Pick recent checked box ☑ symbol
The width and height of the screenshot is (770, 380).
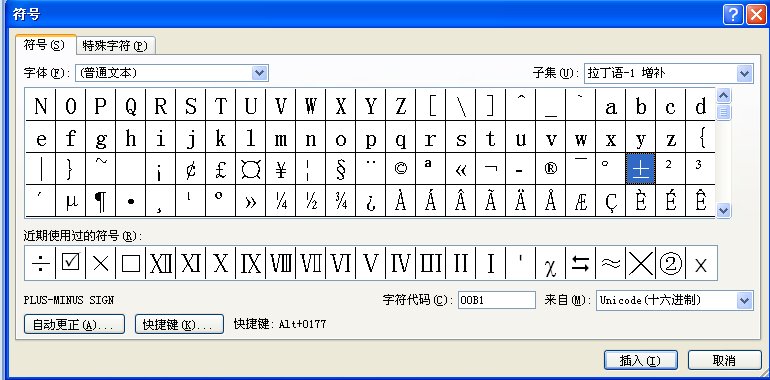(x=71, y=263)
